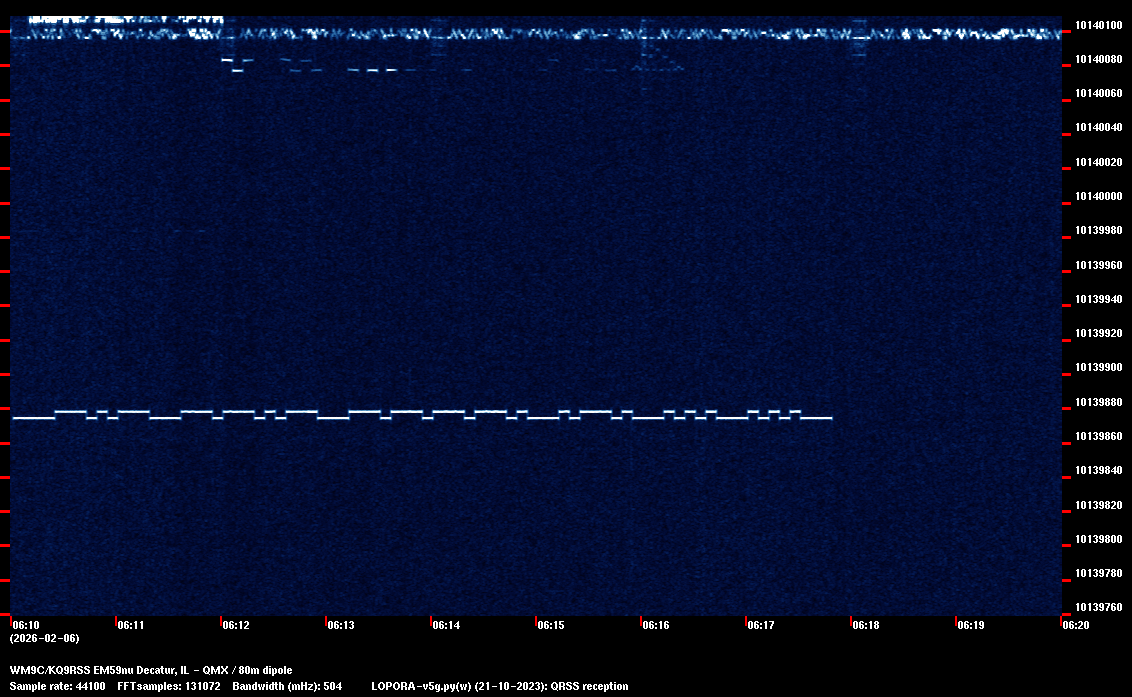Click the end of the bright FSK trace

click(x=830, y=418)
